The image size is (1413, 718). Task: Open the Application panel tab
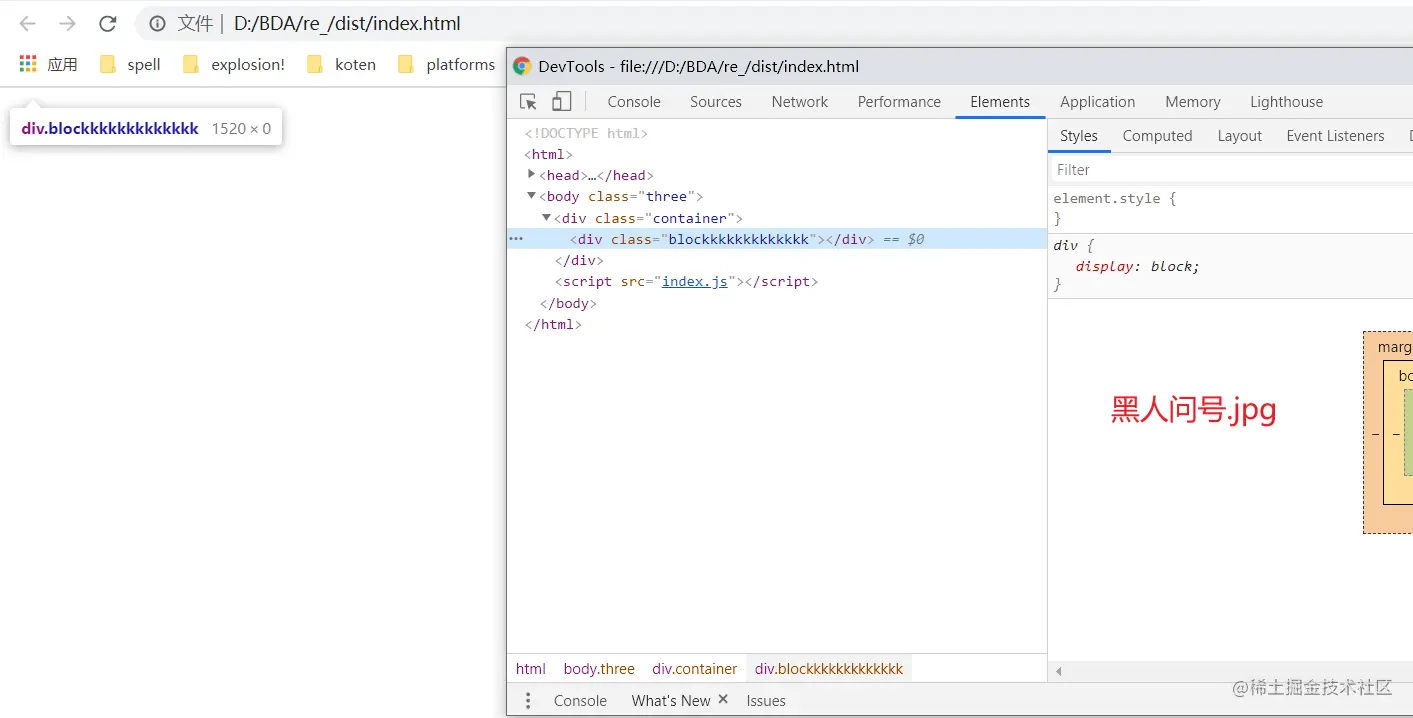point(1098,102)
